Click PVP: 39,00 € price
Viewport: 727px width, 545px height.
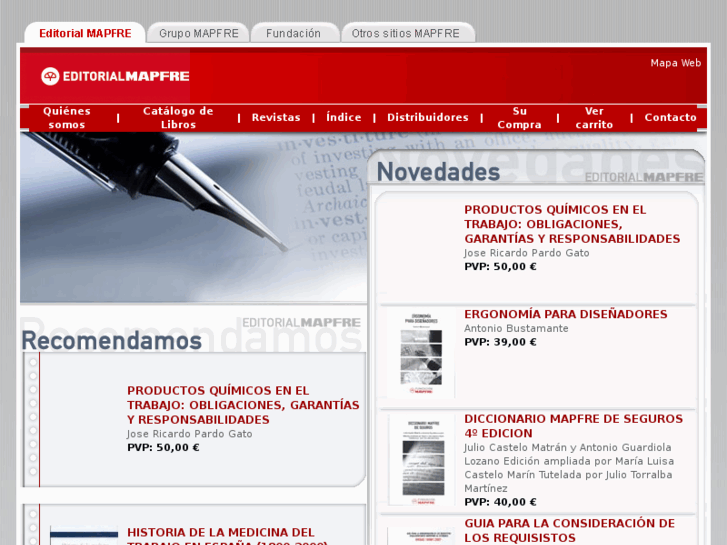point(500,342)
